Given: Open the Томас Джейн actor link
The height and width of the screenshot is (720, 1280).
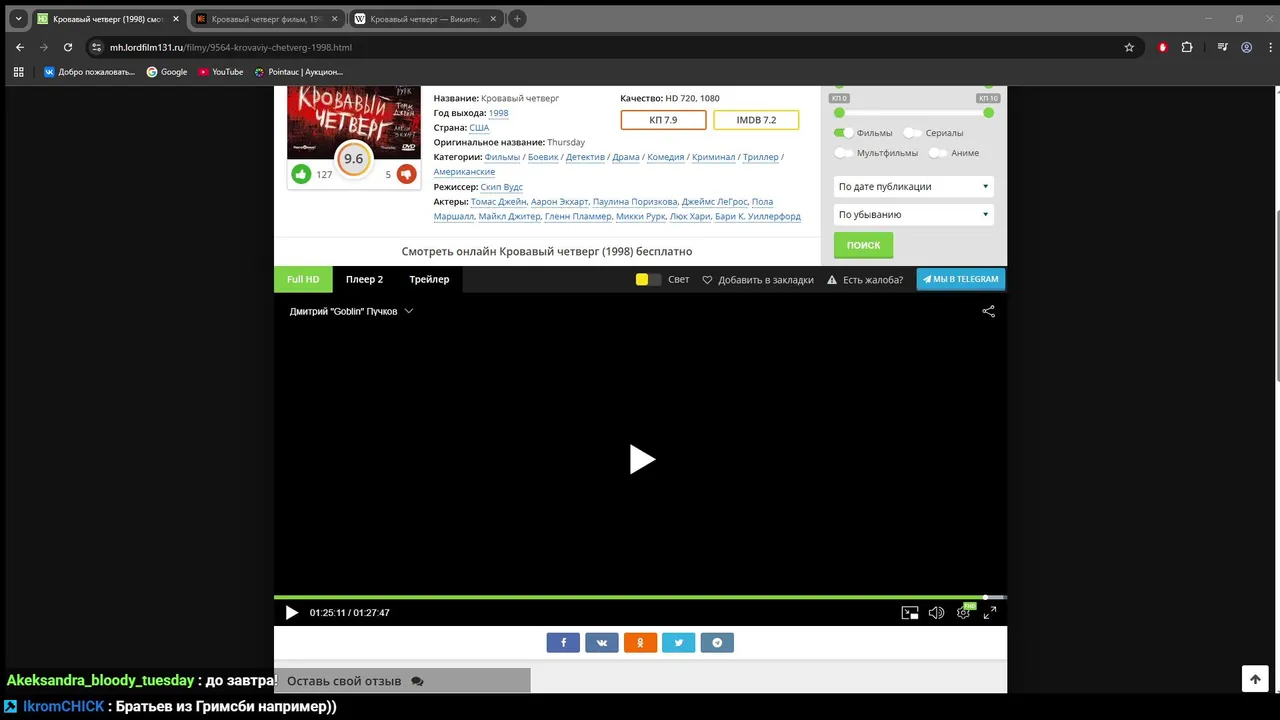Looking at the screenshot, I should (498, 202).
